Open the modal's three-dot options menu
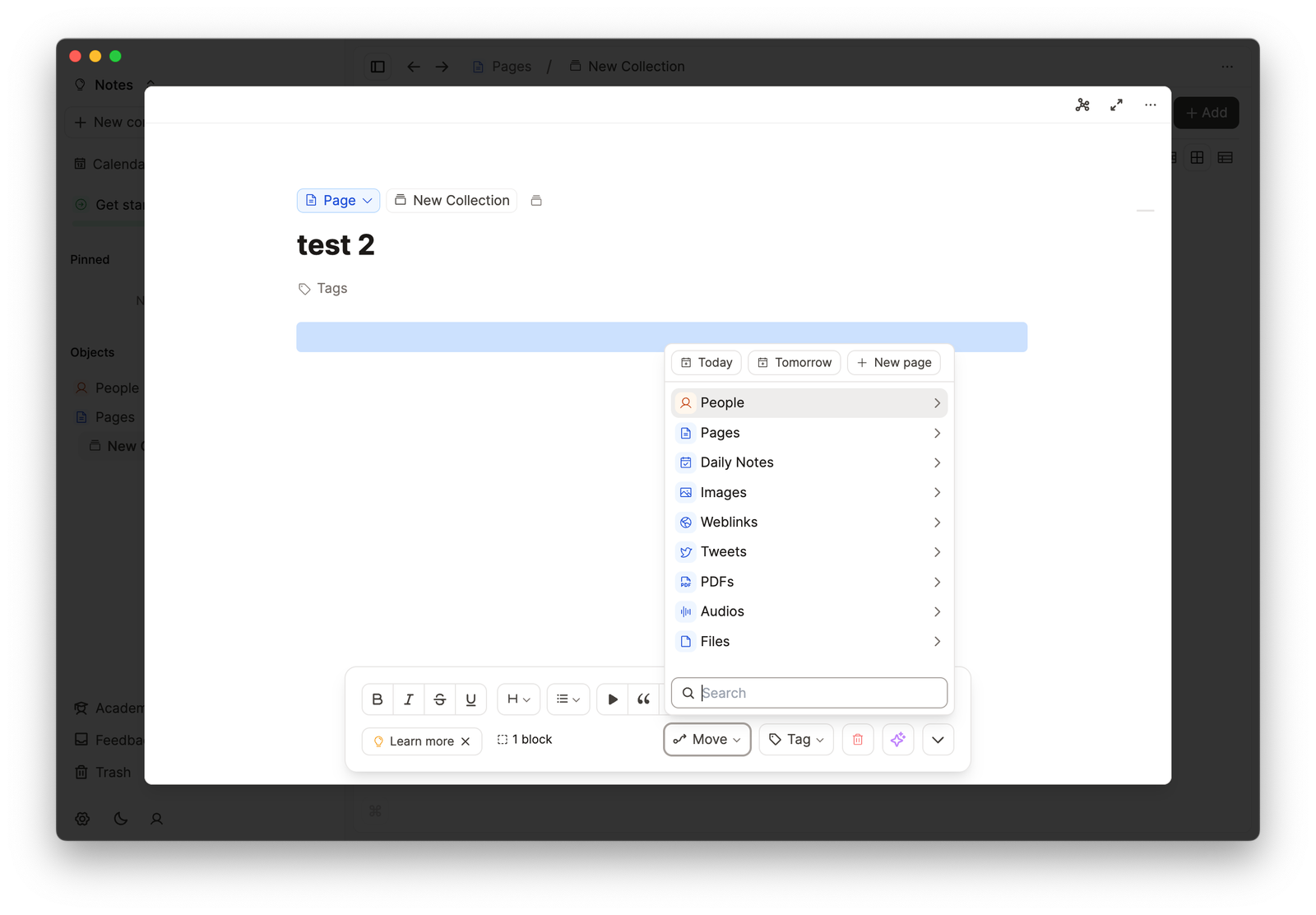The height and width of the screenshot is (915, 1316). [1150, 105]
